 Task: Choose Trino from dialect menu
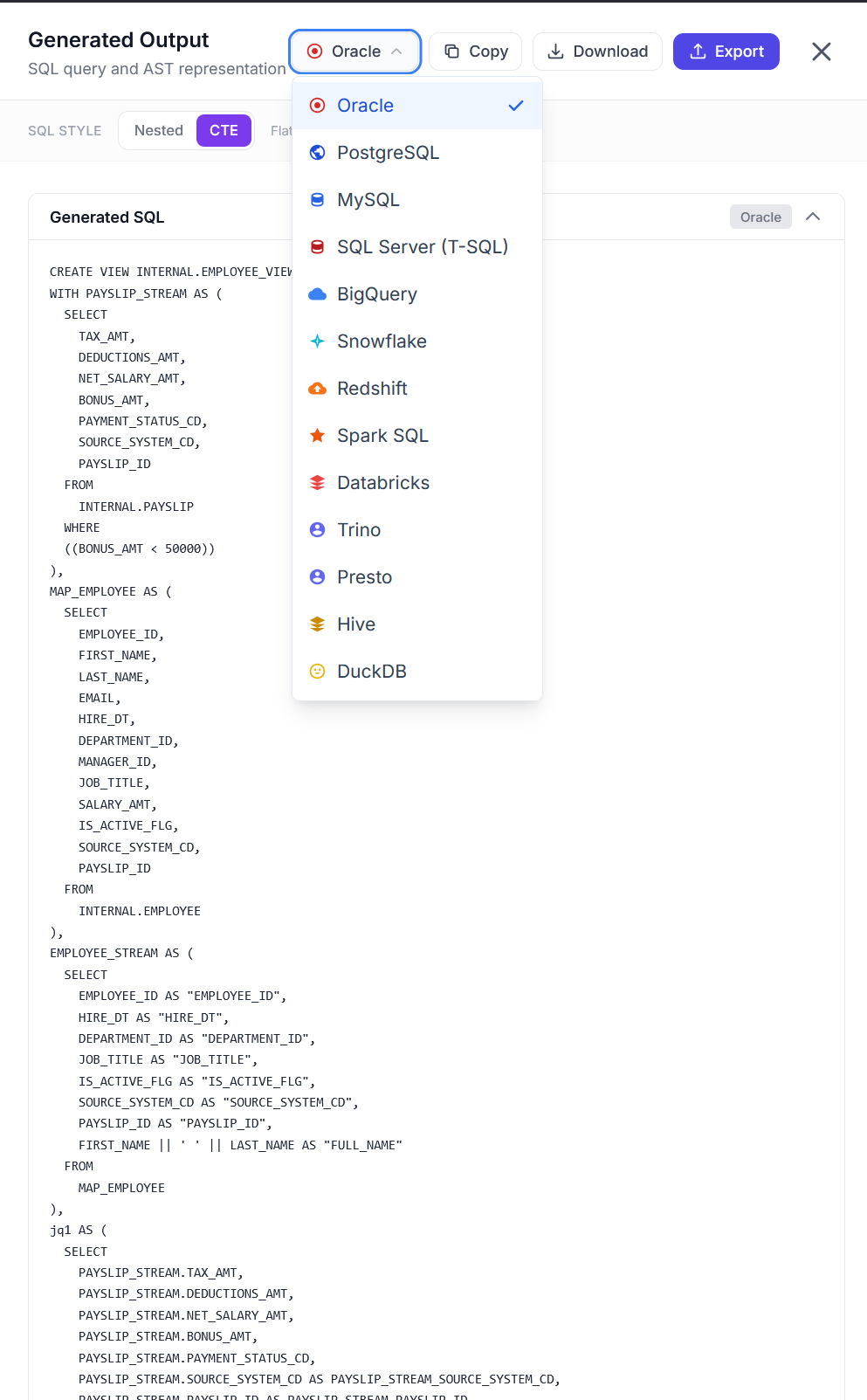pos(417,530)
